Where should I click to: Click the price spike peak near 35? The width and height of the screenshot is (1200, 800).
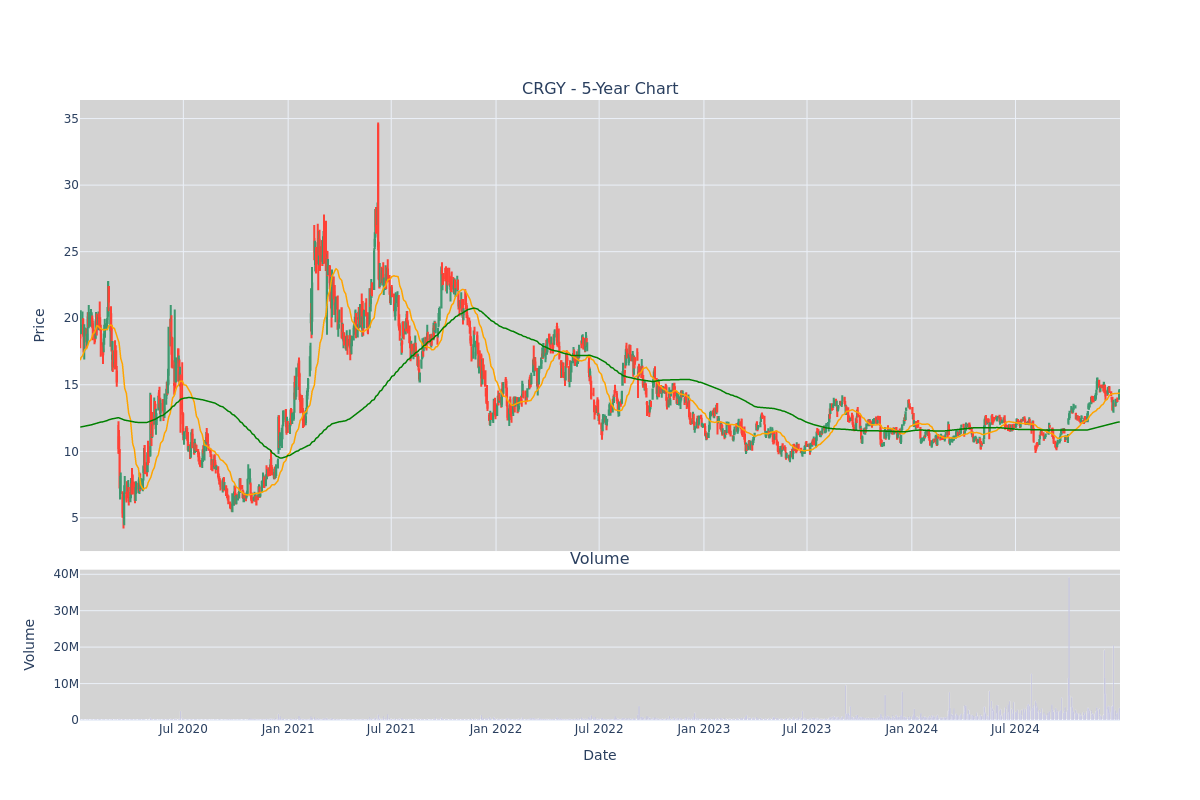pos(378,124)
